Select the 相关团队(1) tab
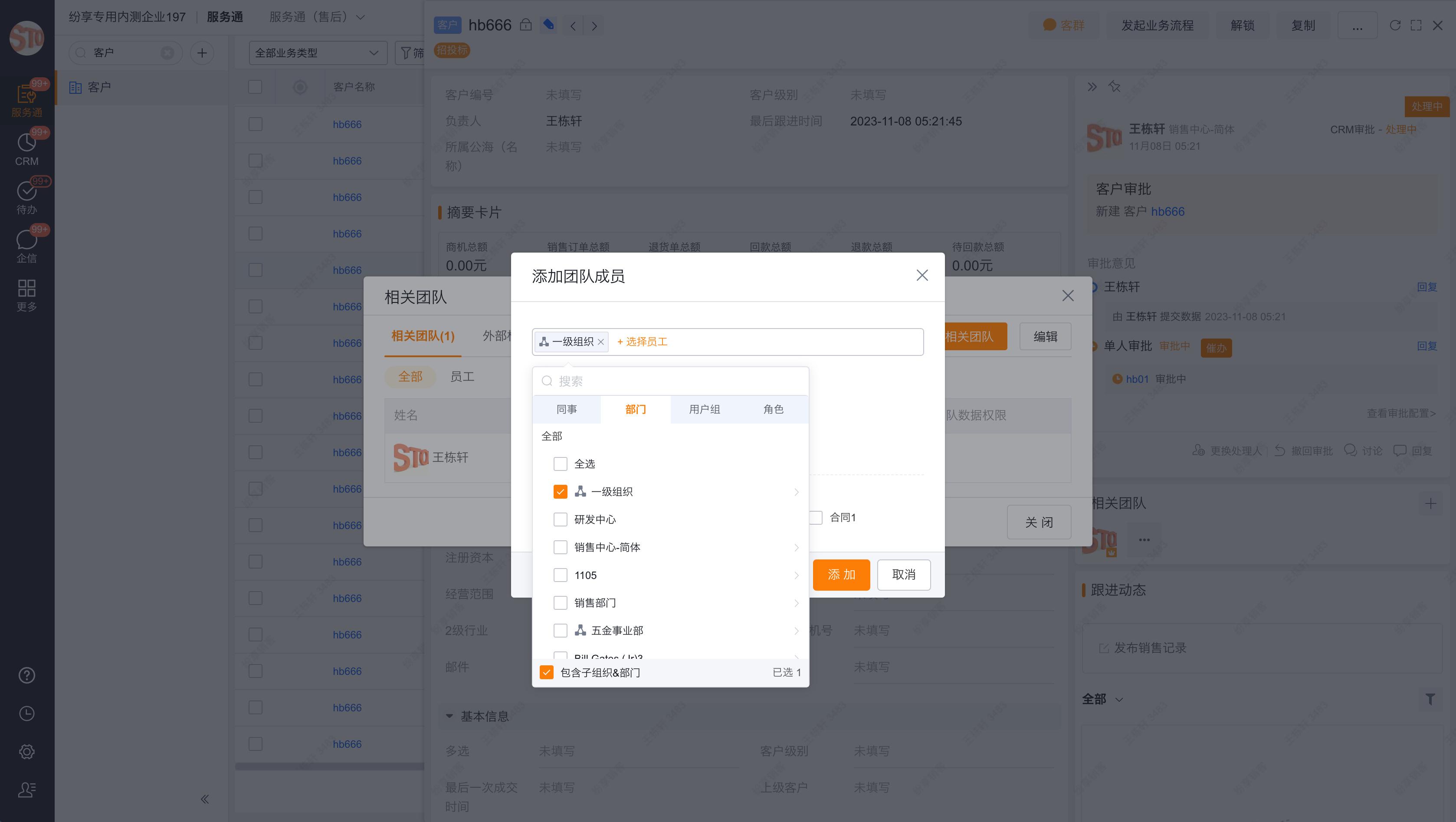 coord(423,336)
